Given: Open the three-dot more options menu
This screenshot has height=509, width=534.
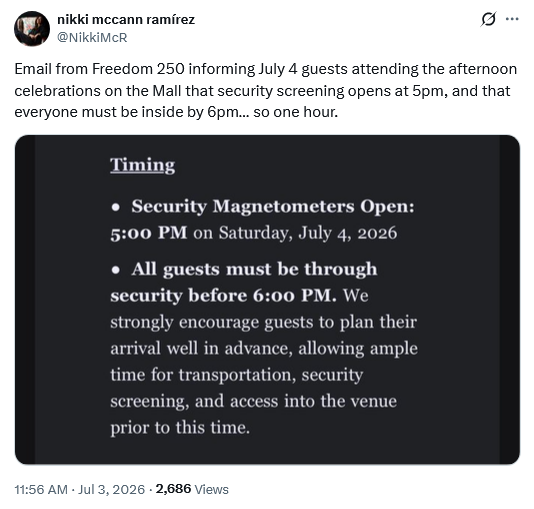Looking at the screenshot, I should pyautogui.click(x=512, y=19).
